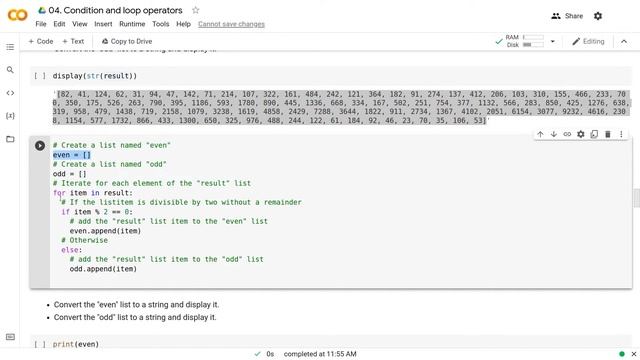Open the variables {x} sidebar icon
Viewport: 640px width, 360px height.
click(x=10, y=116)
